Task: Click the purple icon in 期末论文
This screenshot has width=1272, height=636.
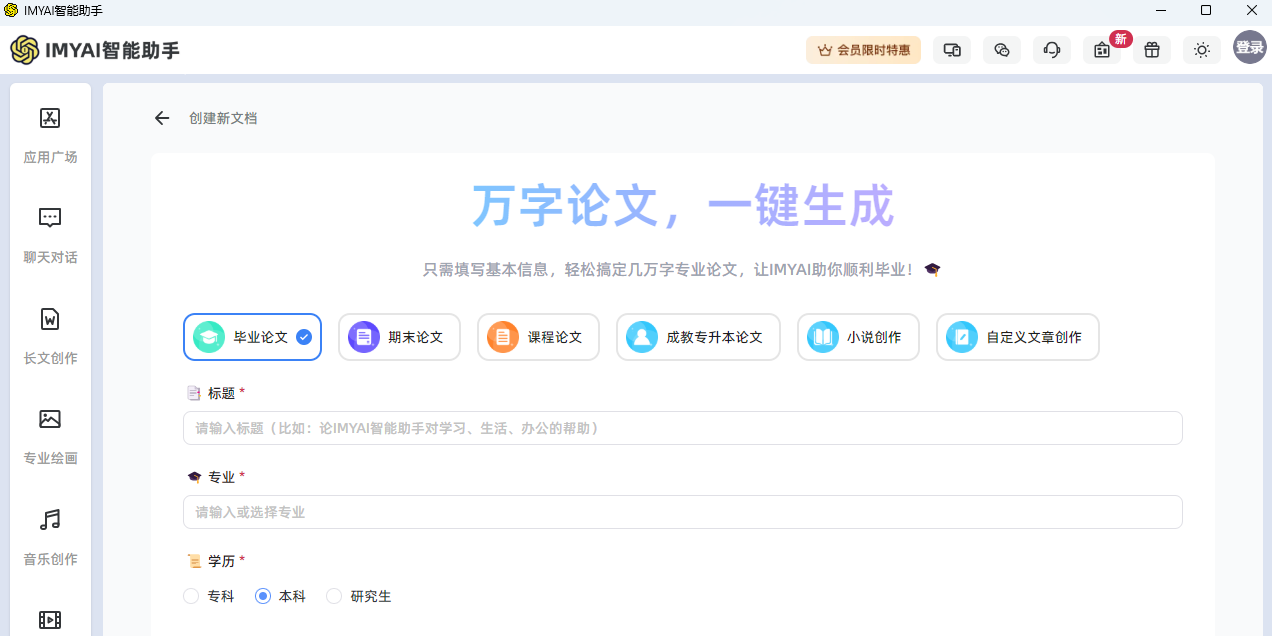Action: [364, 337]
